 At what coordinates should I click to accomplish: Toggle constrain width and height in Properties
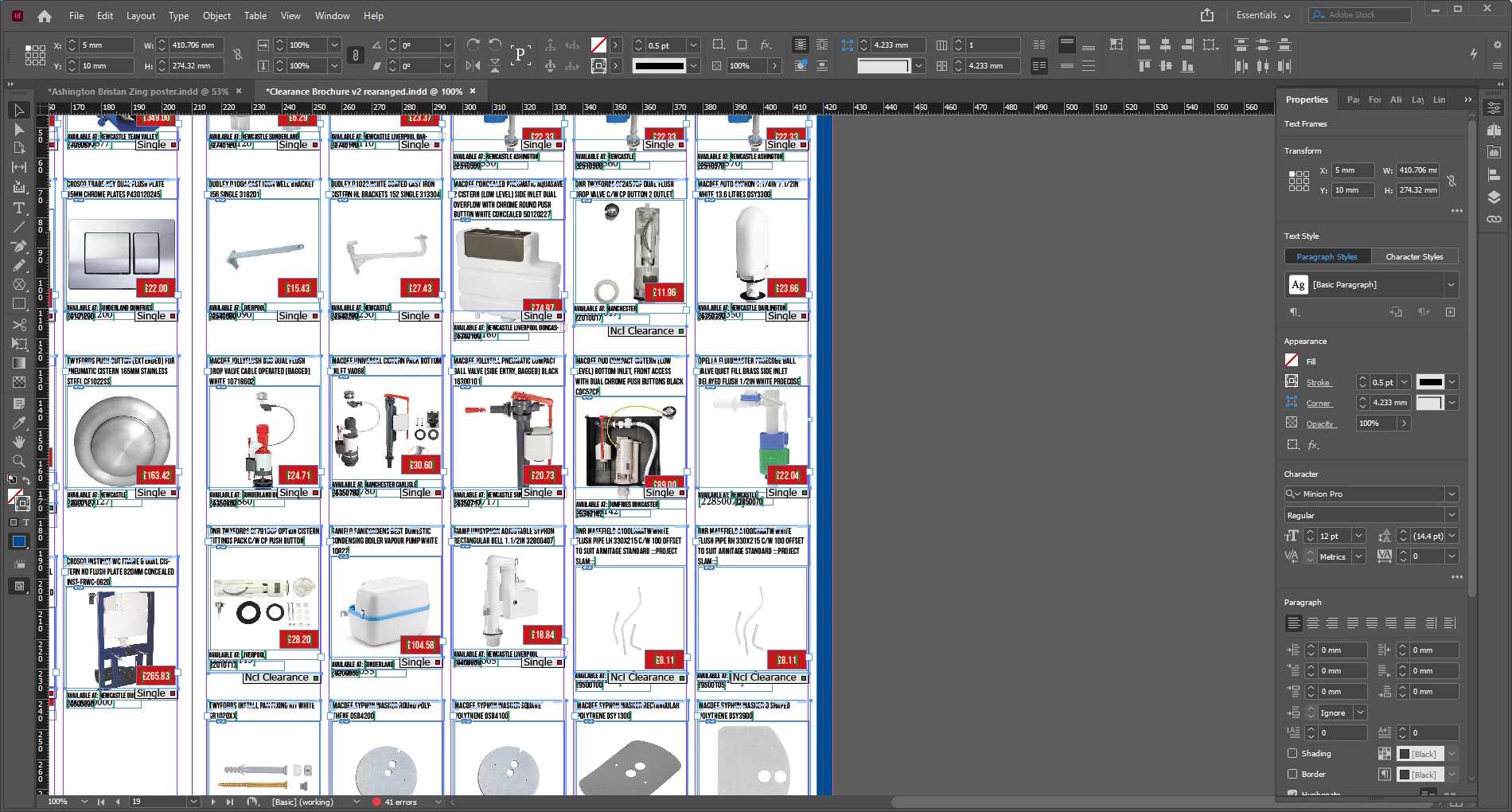pos(1452,181)
